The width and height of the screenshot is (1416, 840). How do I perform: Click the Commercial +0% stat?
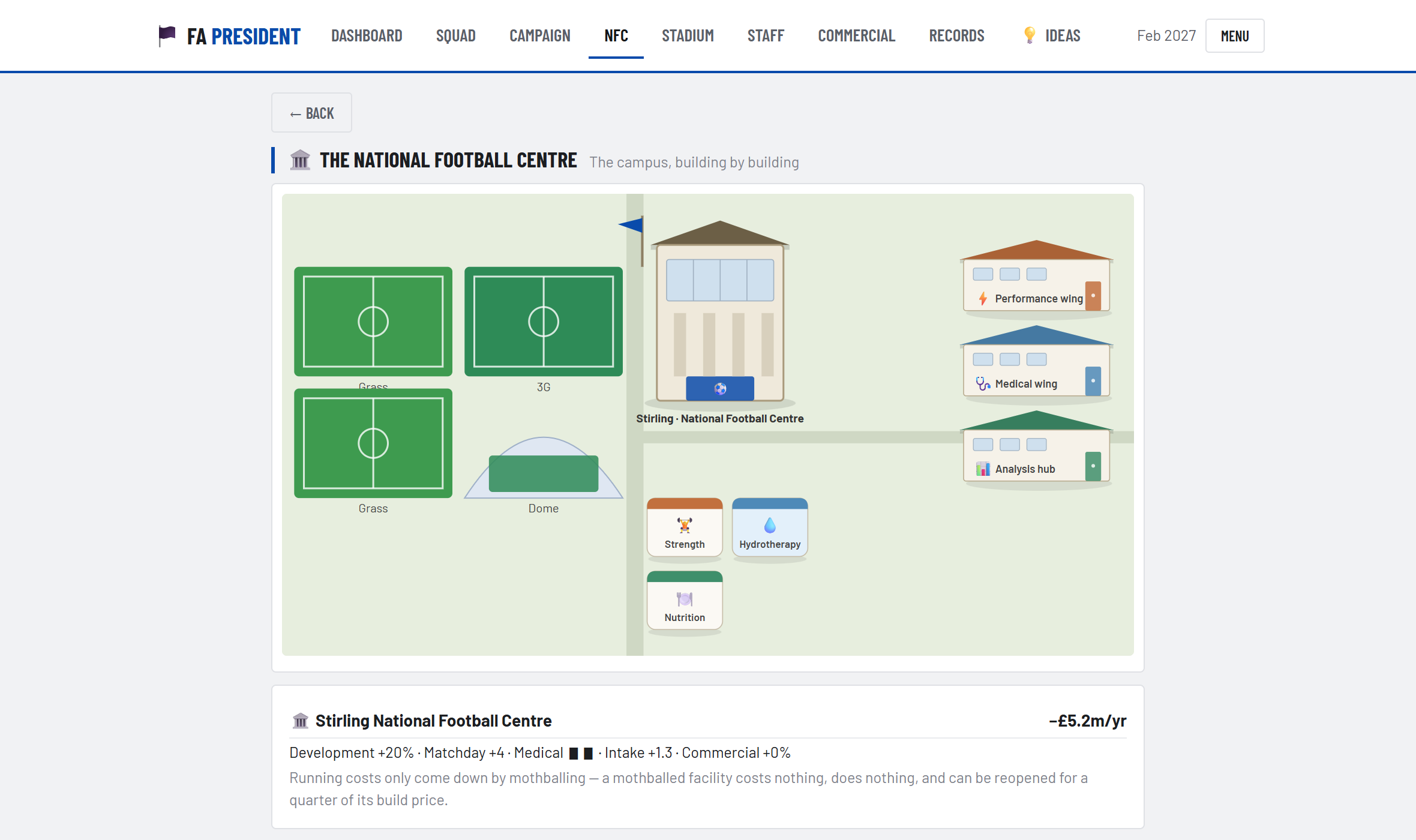pyautogui.click(x=736, y=752)
